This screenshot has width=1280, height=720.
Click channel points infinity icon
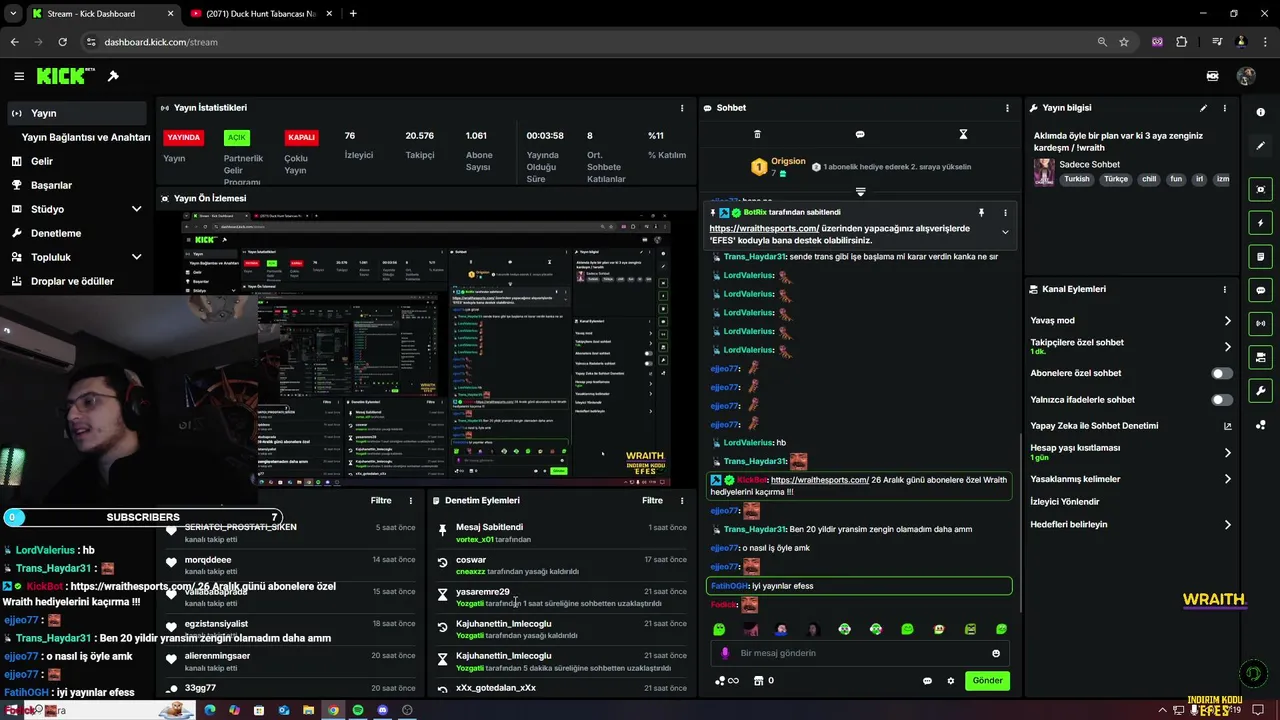click(x=727, y=681)
